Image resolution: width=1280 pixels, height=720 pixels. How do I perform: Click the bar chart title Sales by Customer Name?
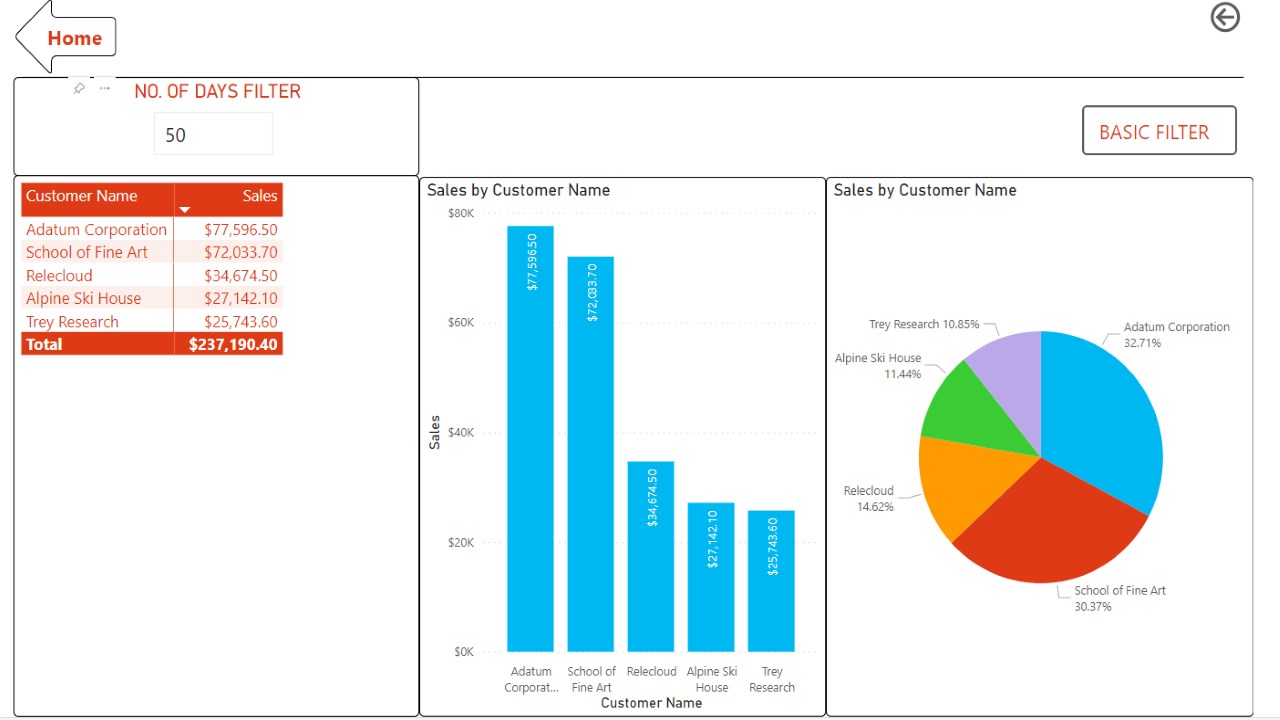coord(518,190)
